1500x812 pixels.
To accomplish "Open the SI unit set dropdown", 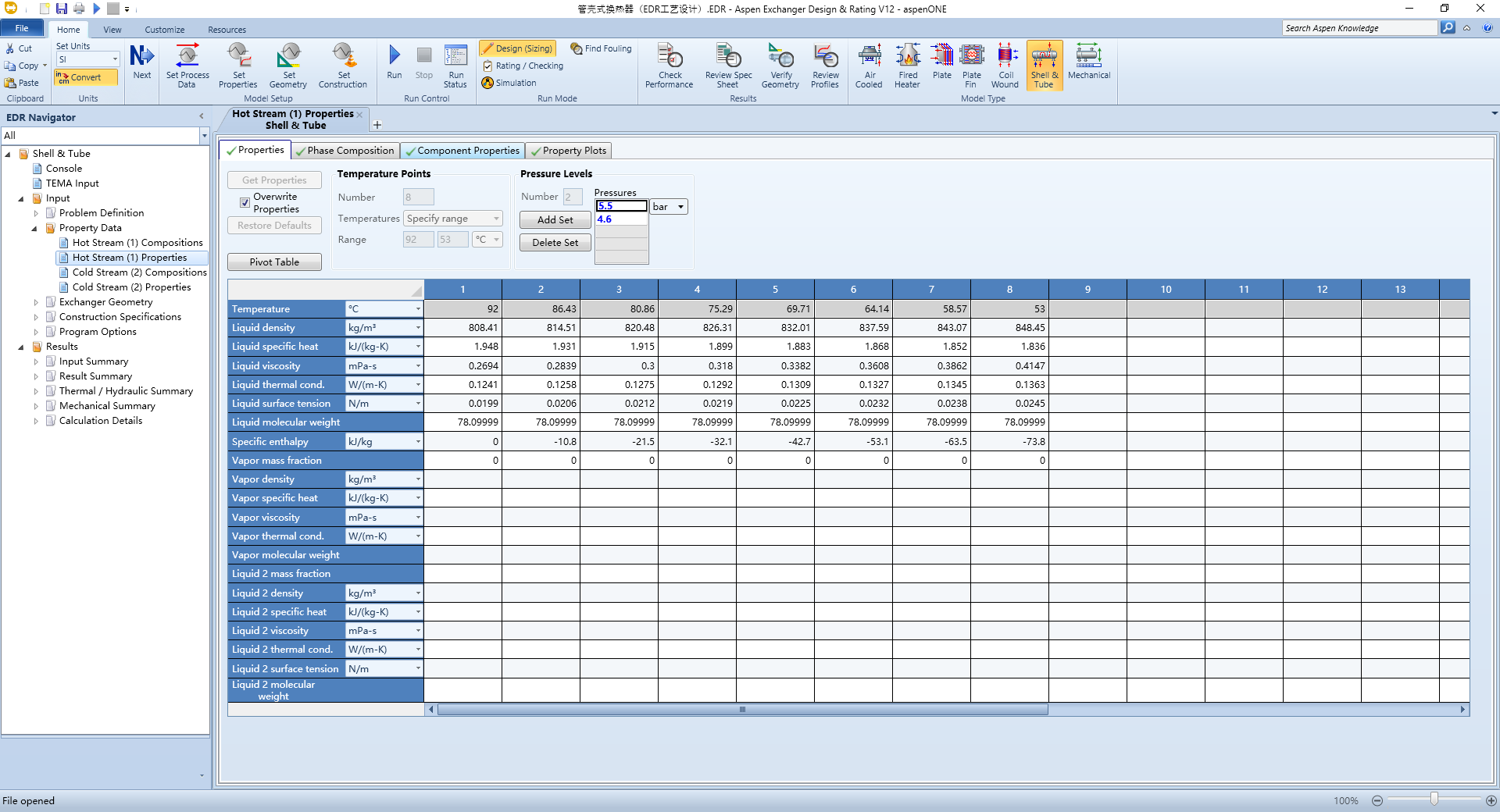I will pyautogui.click(x=87, y=59).
